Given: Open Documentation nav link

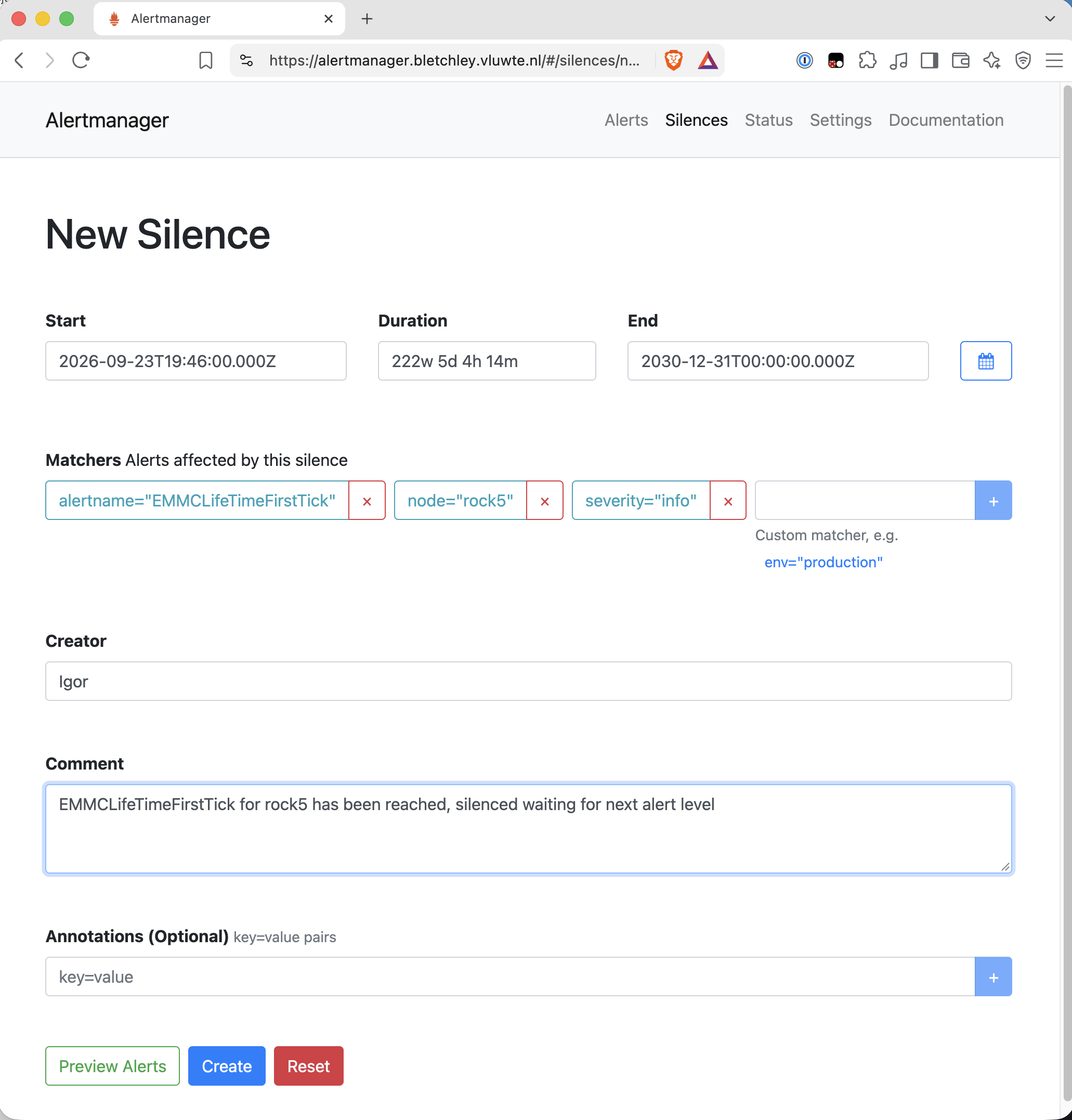Looking at the screenshot, I should point(946,120).
